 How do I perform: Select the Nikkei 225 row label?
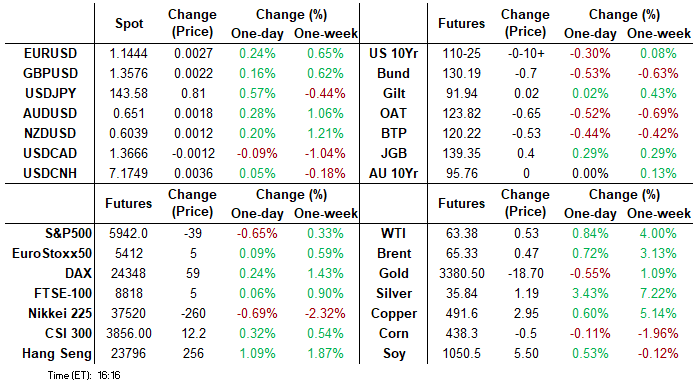(60, 313)
